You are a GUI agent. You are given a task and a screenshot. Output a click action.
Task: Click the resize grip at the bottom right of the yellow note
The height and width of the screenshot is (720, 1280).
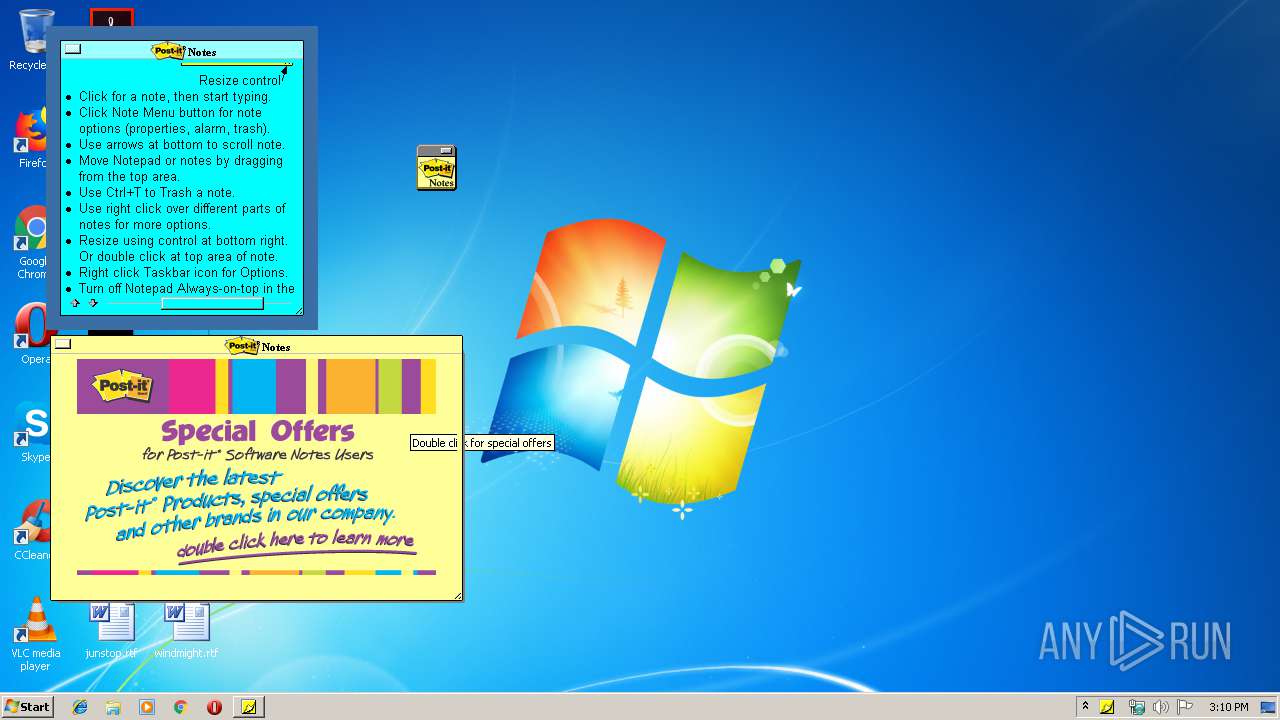(x=458, y=596)
